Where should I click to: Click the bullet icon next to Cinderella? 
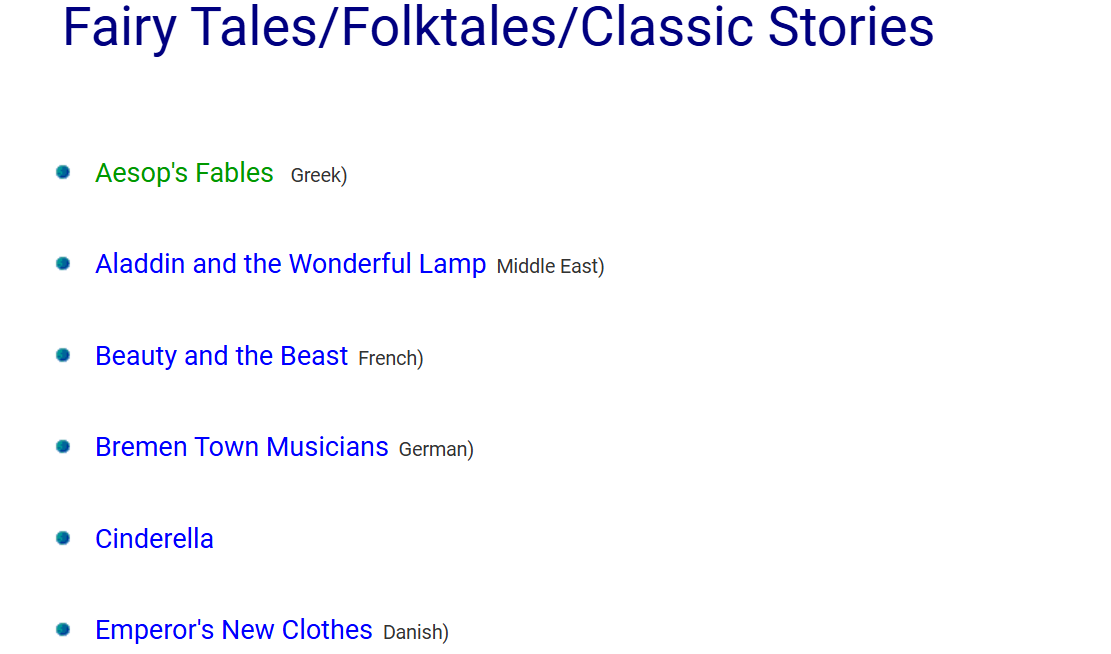(63, 538)
